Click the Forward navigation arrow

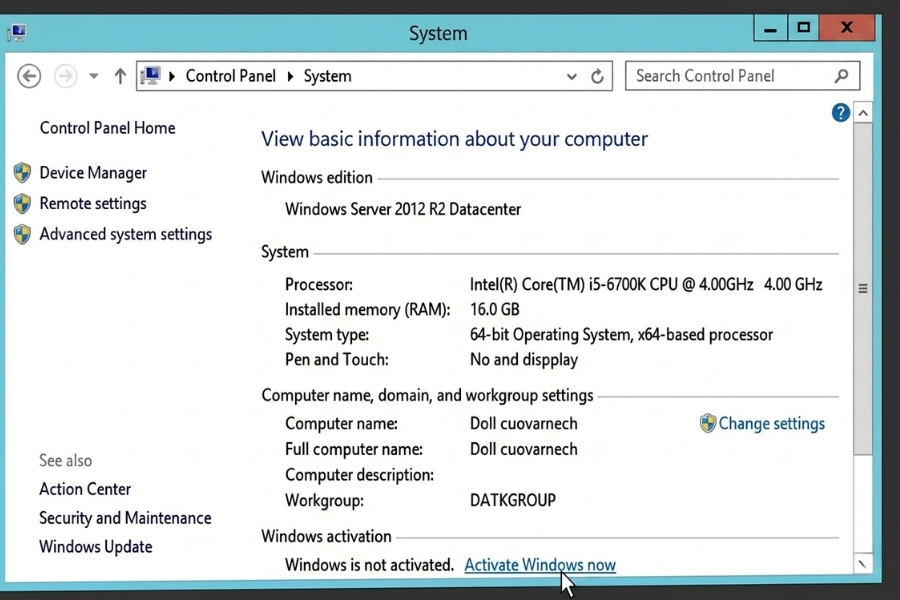[x=65, y=76]
